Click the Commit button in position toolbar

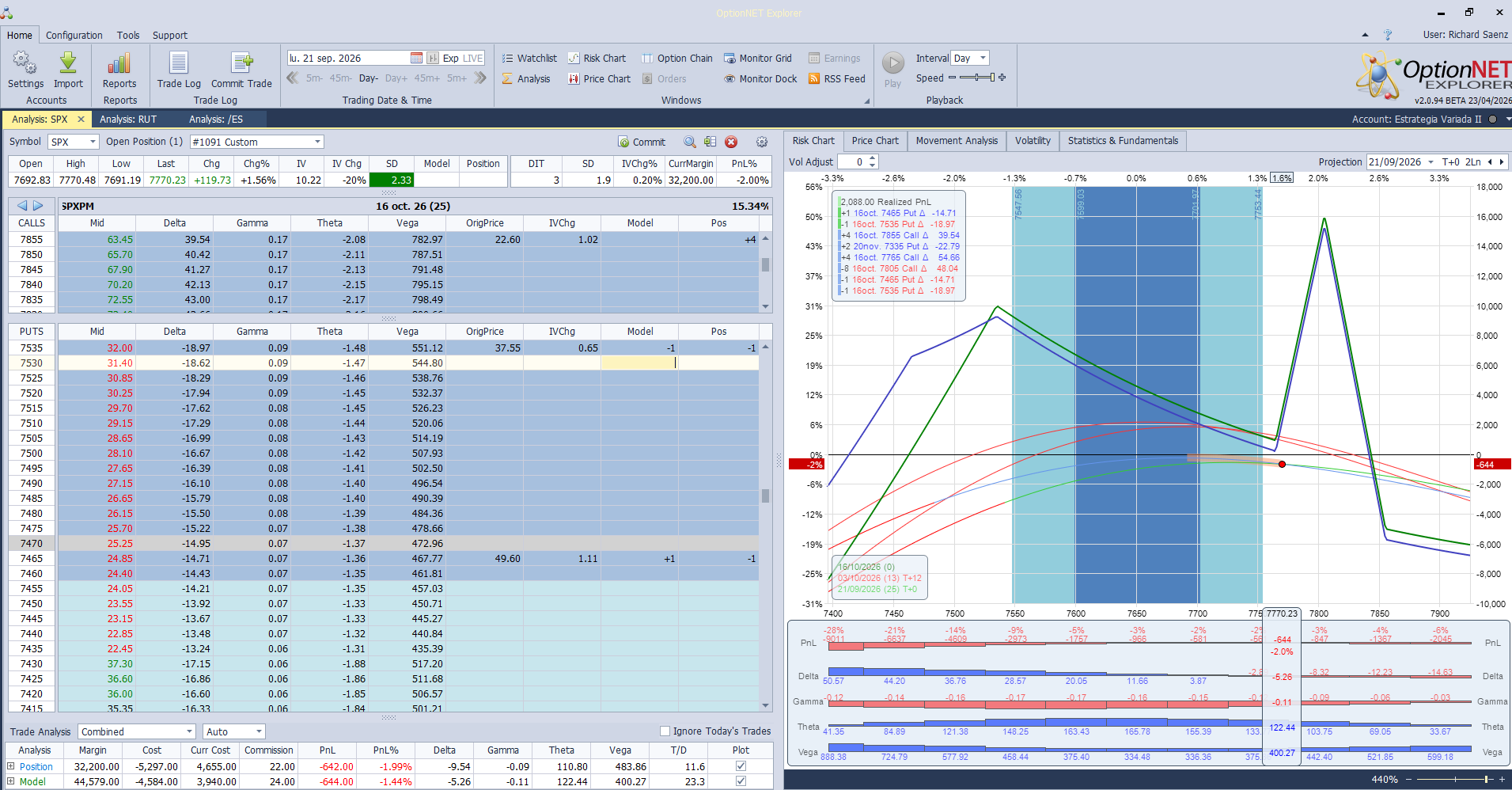click(642, 142)
